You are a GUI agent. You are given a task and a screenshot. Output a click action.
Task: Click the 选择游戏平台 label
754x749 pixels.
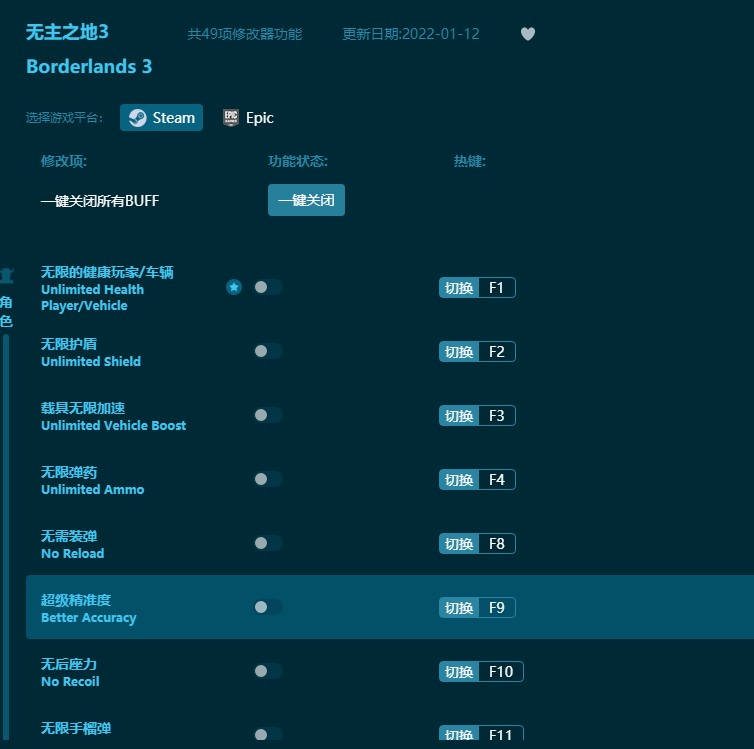(x=64, y=118)
